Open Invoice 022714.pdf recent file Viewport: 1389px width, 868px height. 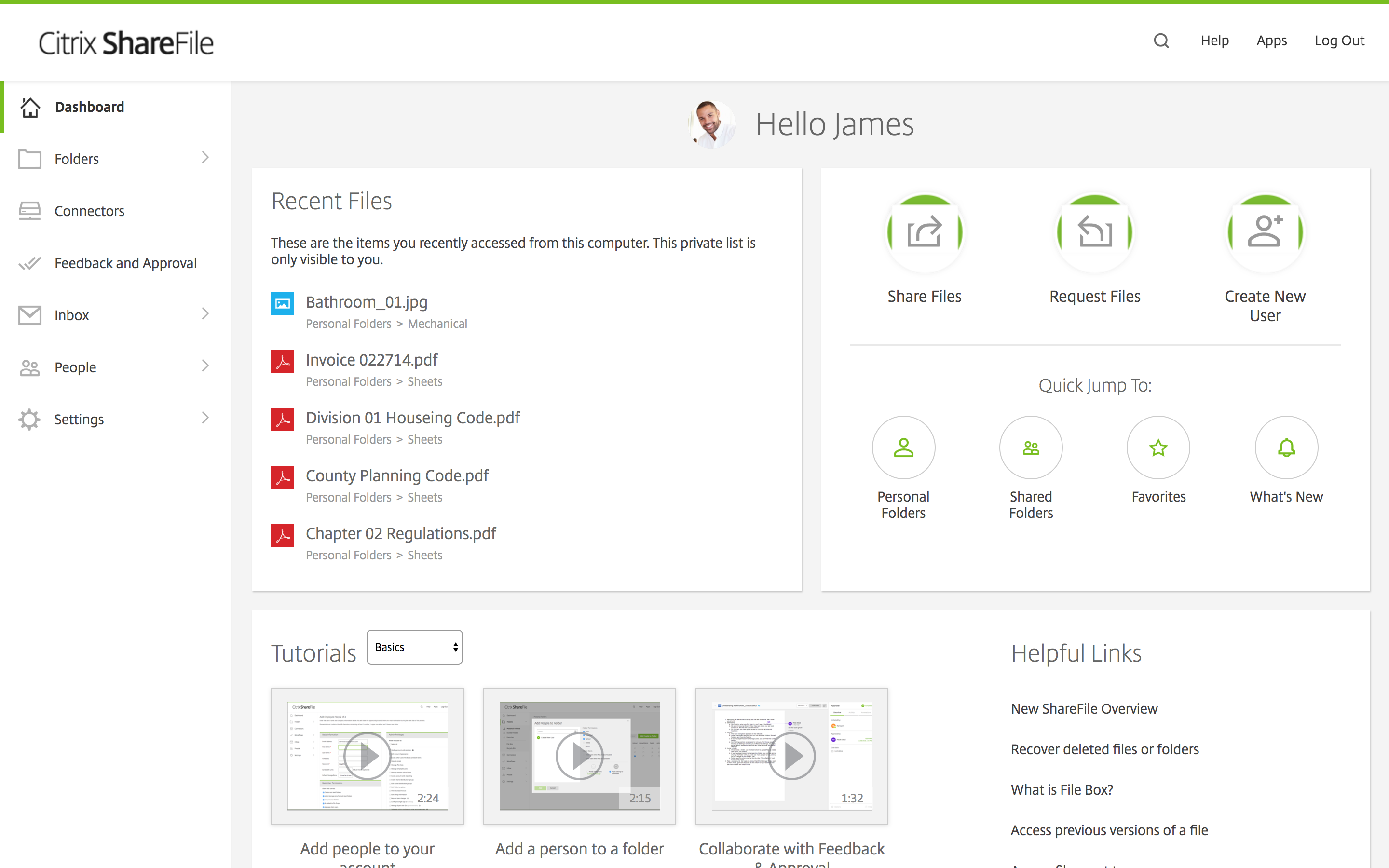click(372, 358)
